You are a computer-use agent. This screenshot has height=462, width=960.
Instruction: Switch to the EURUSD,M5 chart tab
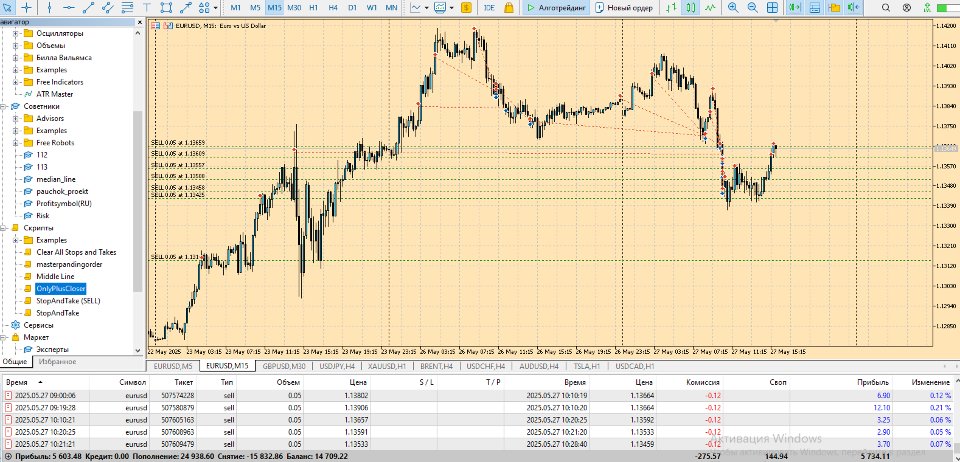point(173,366)
